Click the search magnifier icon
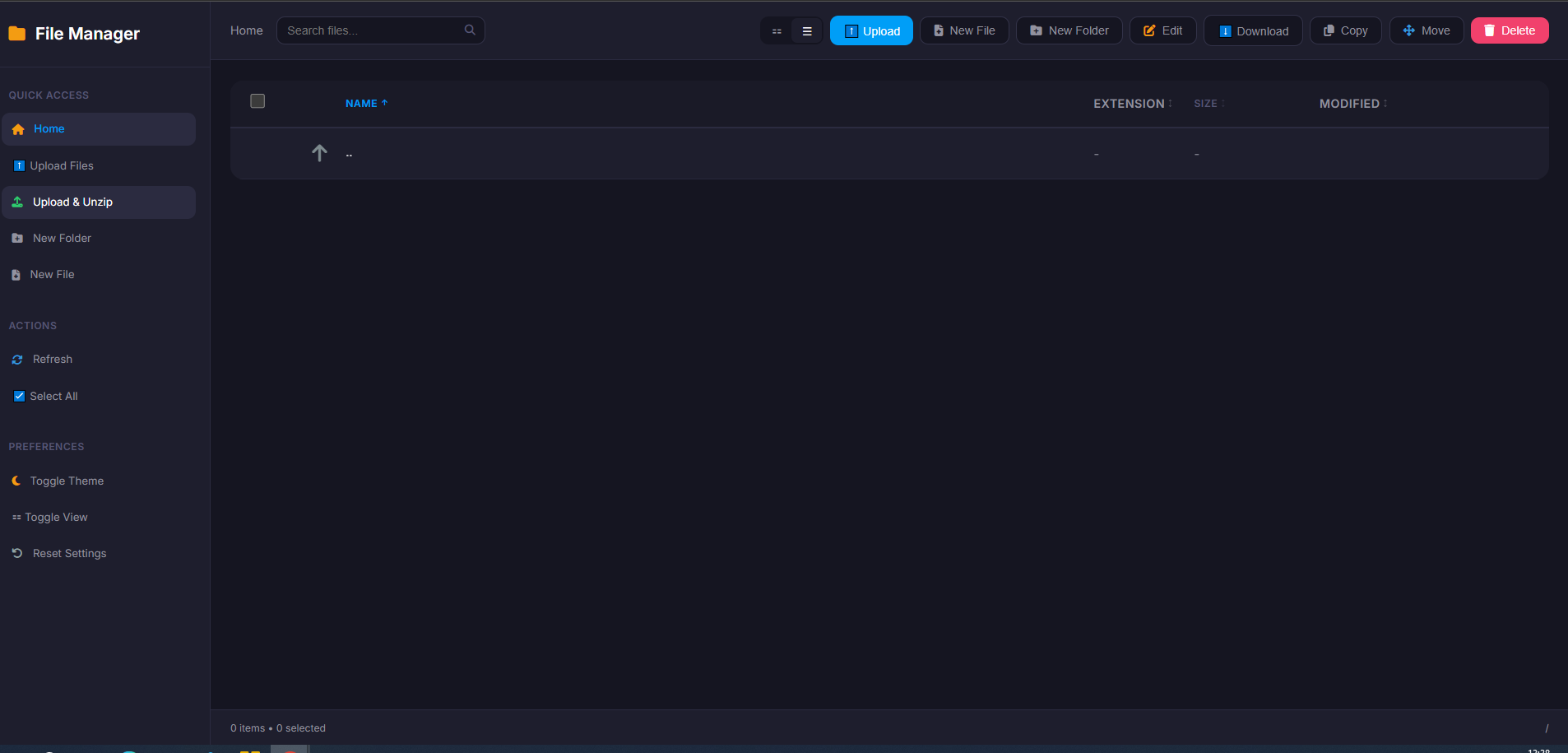The width and height of the screenshot is (1568, 753). (x=470, y=30)
